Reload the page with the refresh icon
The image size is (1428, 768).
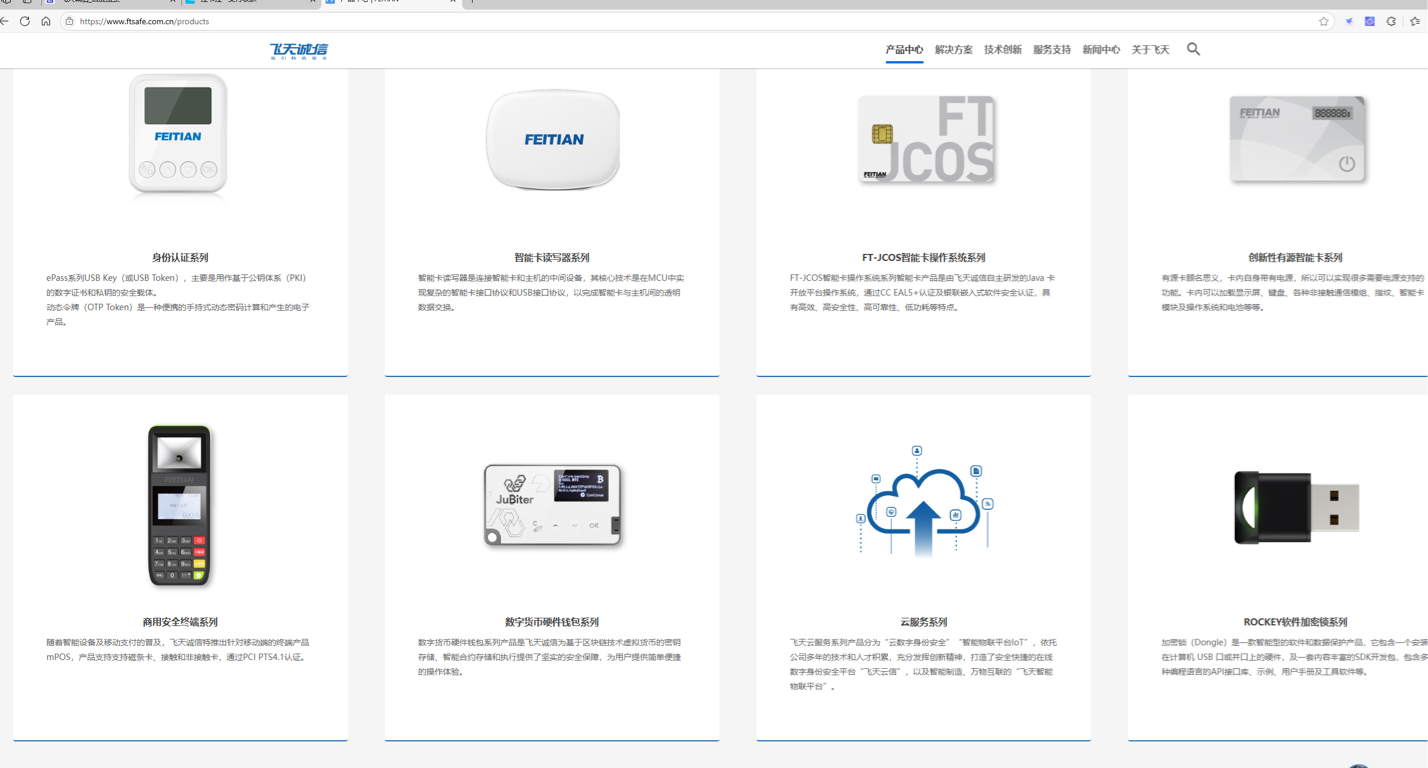pos(25,21)
